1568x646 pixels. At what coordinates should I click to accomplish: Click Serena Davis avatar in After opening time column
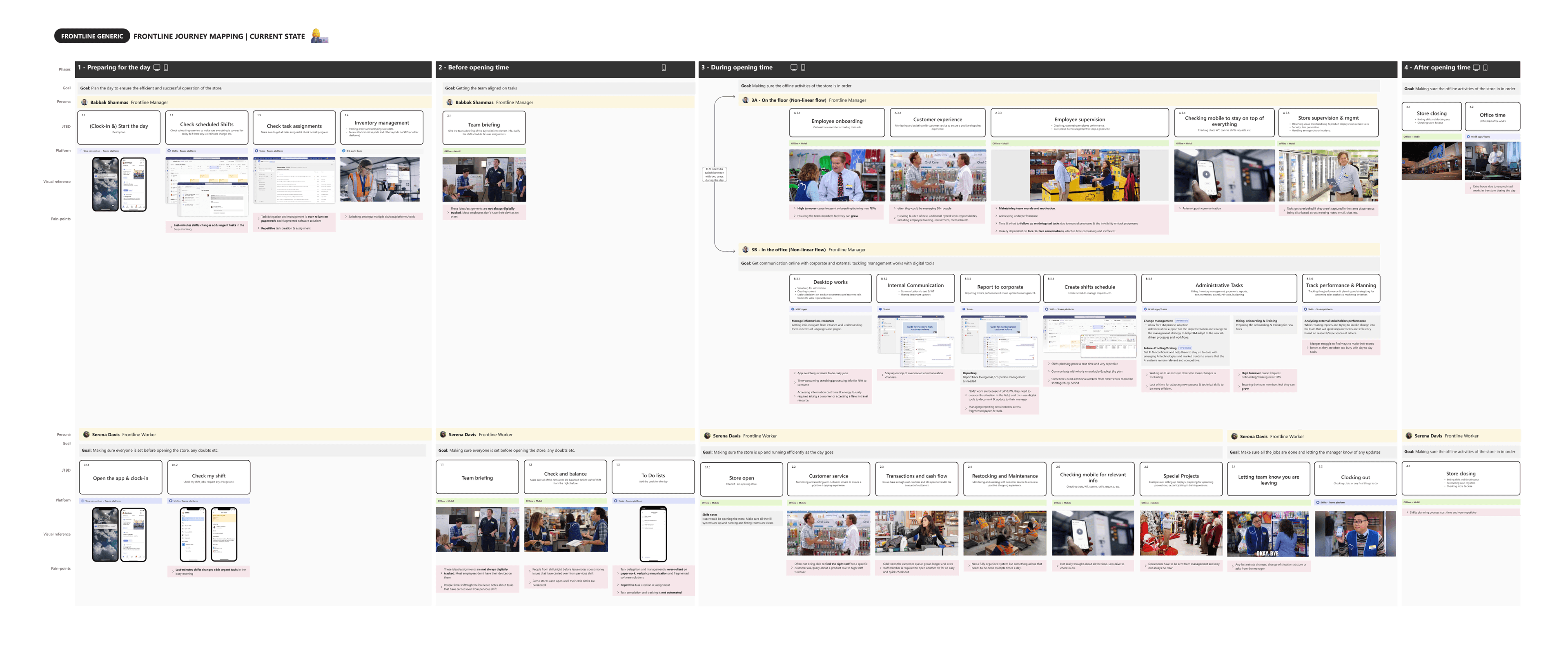pyautogui.click(x=1408, y=435)
